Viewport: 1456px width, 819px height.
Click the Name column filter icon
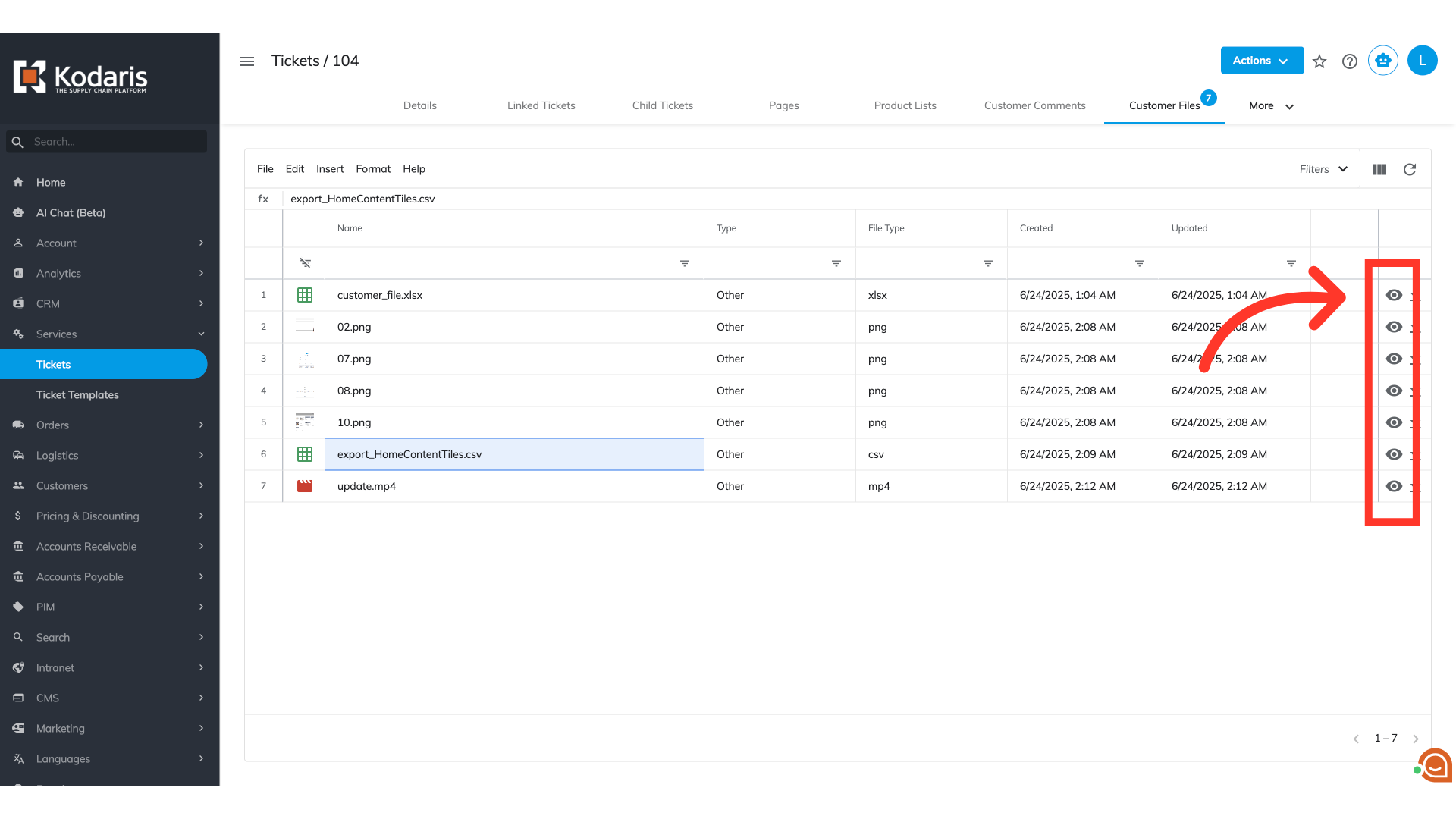pos(685,263)
